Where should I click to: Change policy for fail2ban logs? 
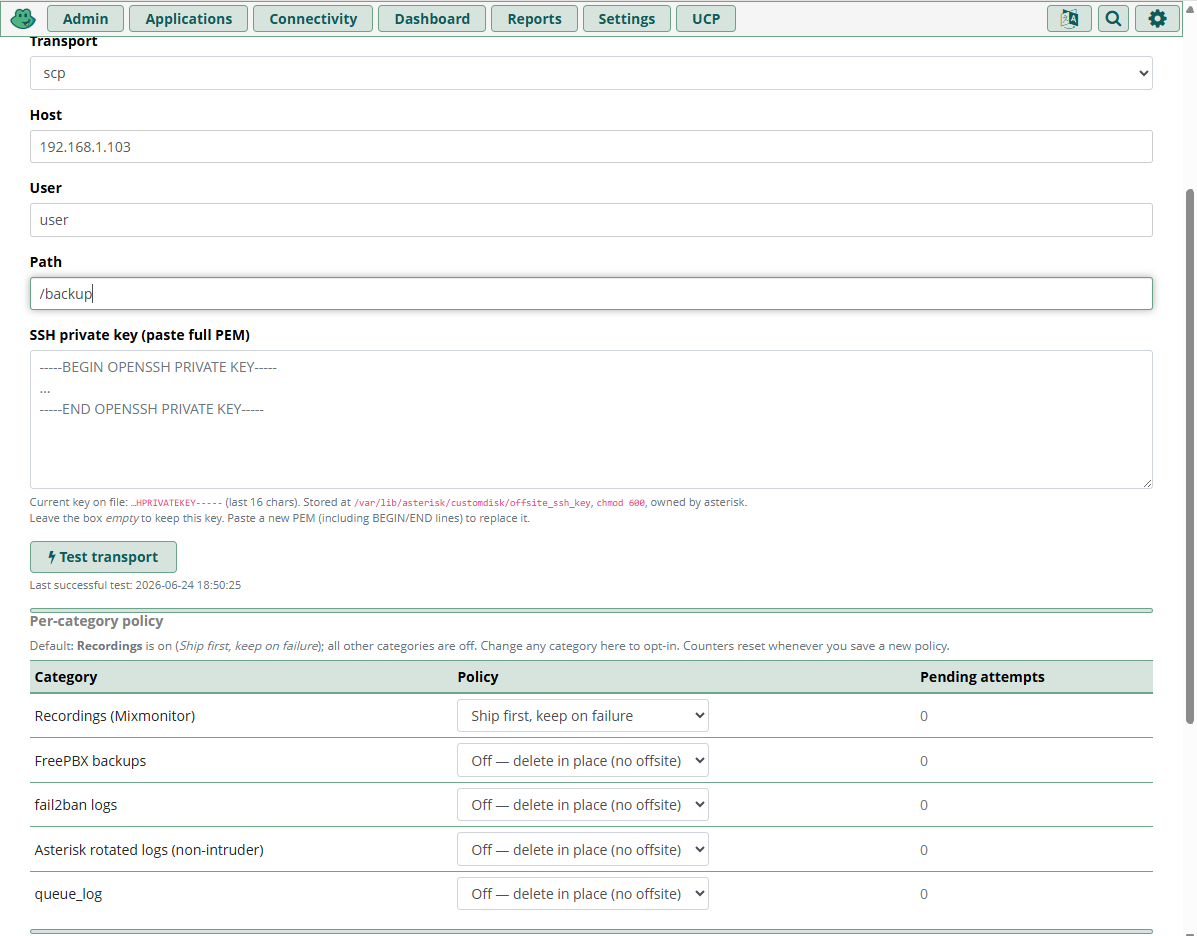pyautogui.click(x=582, y=805)
